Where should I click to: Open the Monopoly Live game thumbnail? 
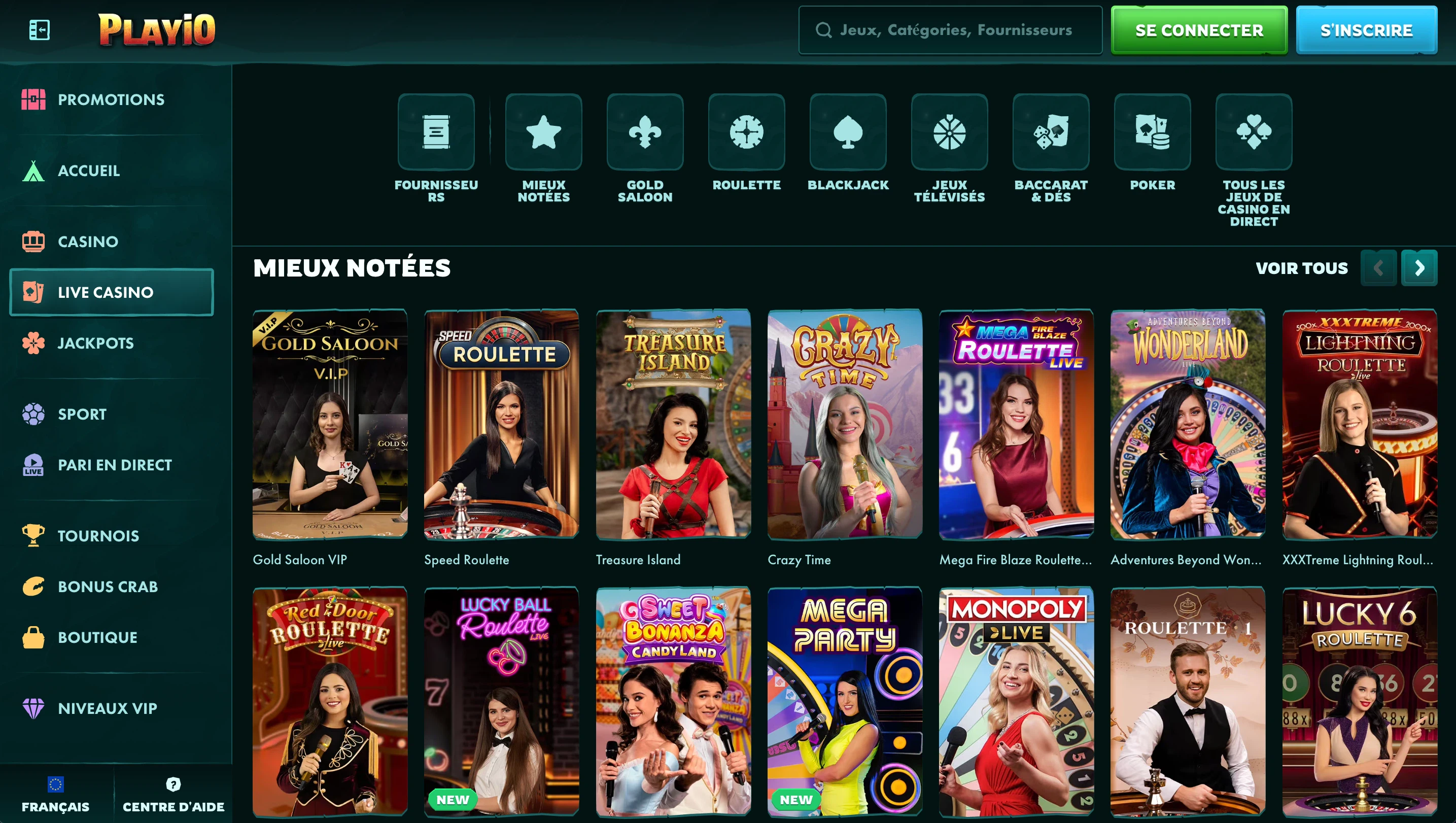(x=1016, y=701)
